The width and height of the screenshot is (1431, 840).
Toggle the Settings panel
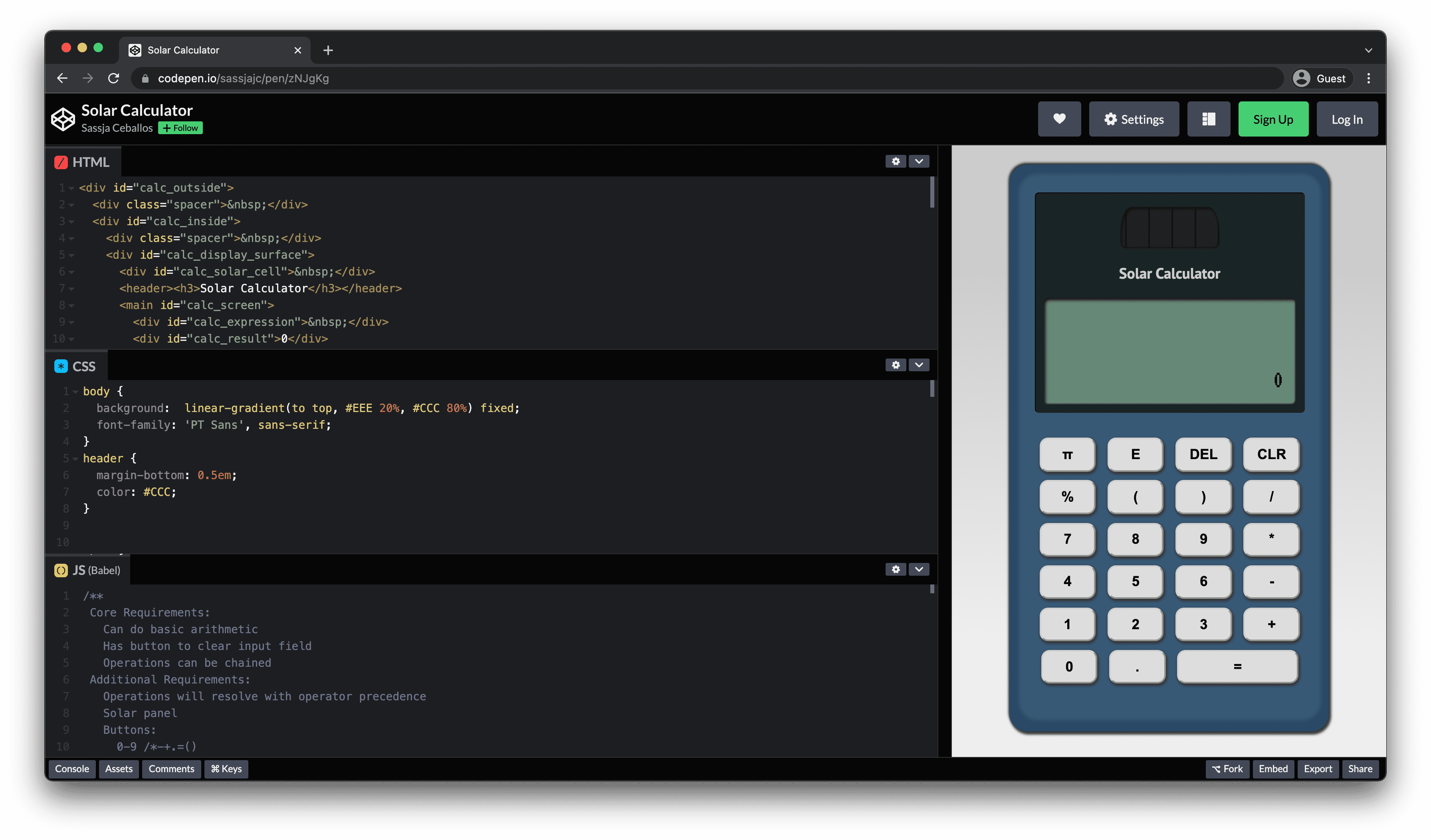click(1134, 118)
